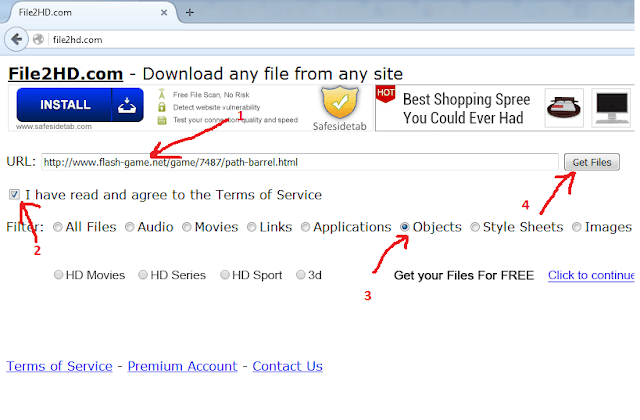Screen dimensions: 640x420
Task: Select the HD Series option
Action: point(143,275)
